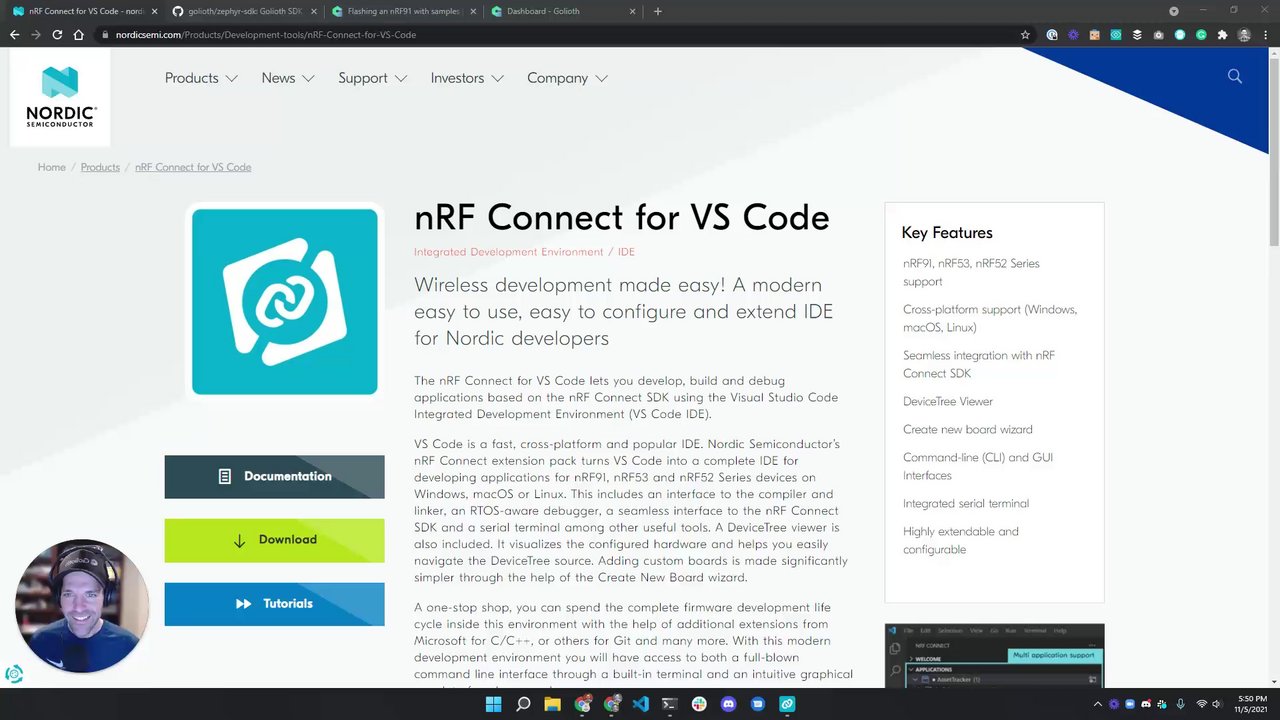Viewport: 1280px width, 720px height.
Task: Click the green Download button
Action: pos(274,540)
